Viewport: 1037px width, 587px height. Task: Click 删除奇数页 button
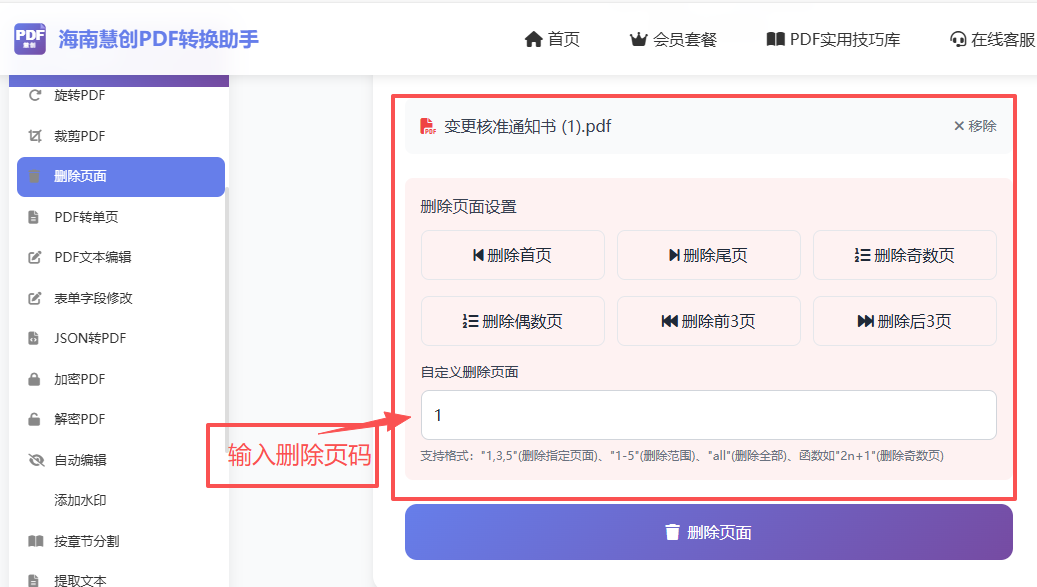[x=905, y=255]
